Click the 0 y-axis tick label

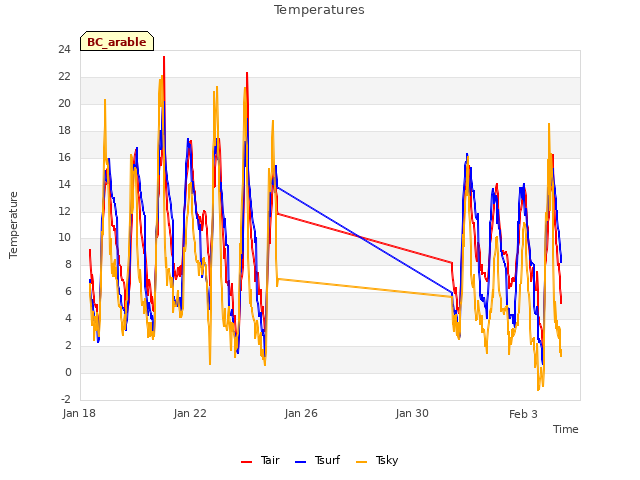tap(68, 372)
